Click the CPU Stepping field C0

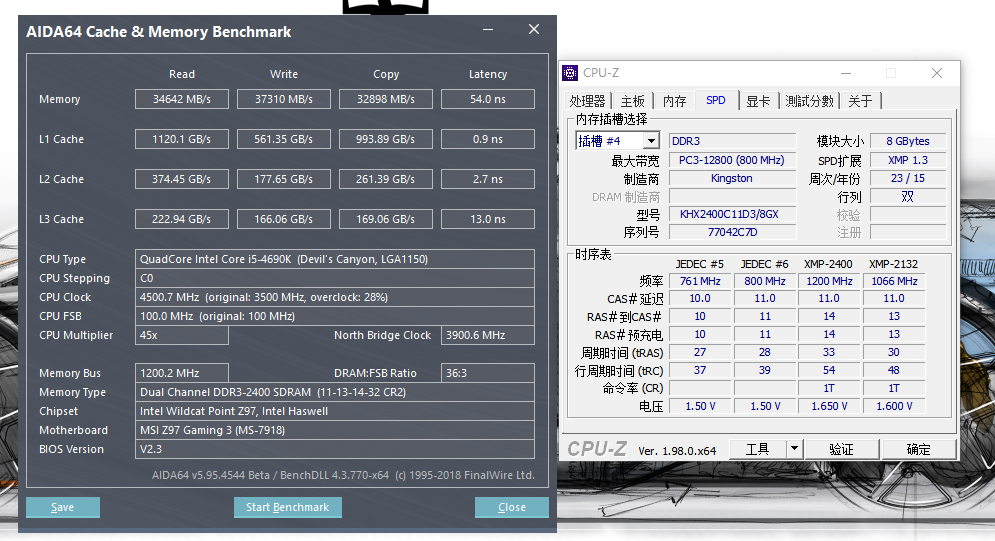pyautogui.click(x=334, y=278)
